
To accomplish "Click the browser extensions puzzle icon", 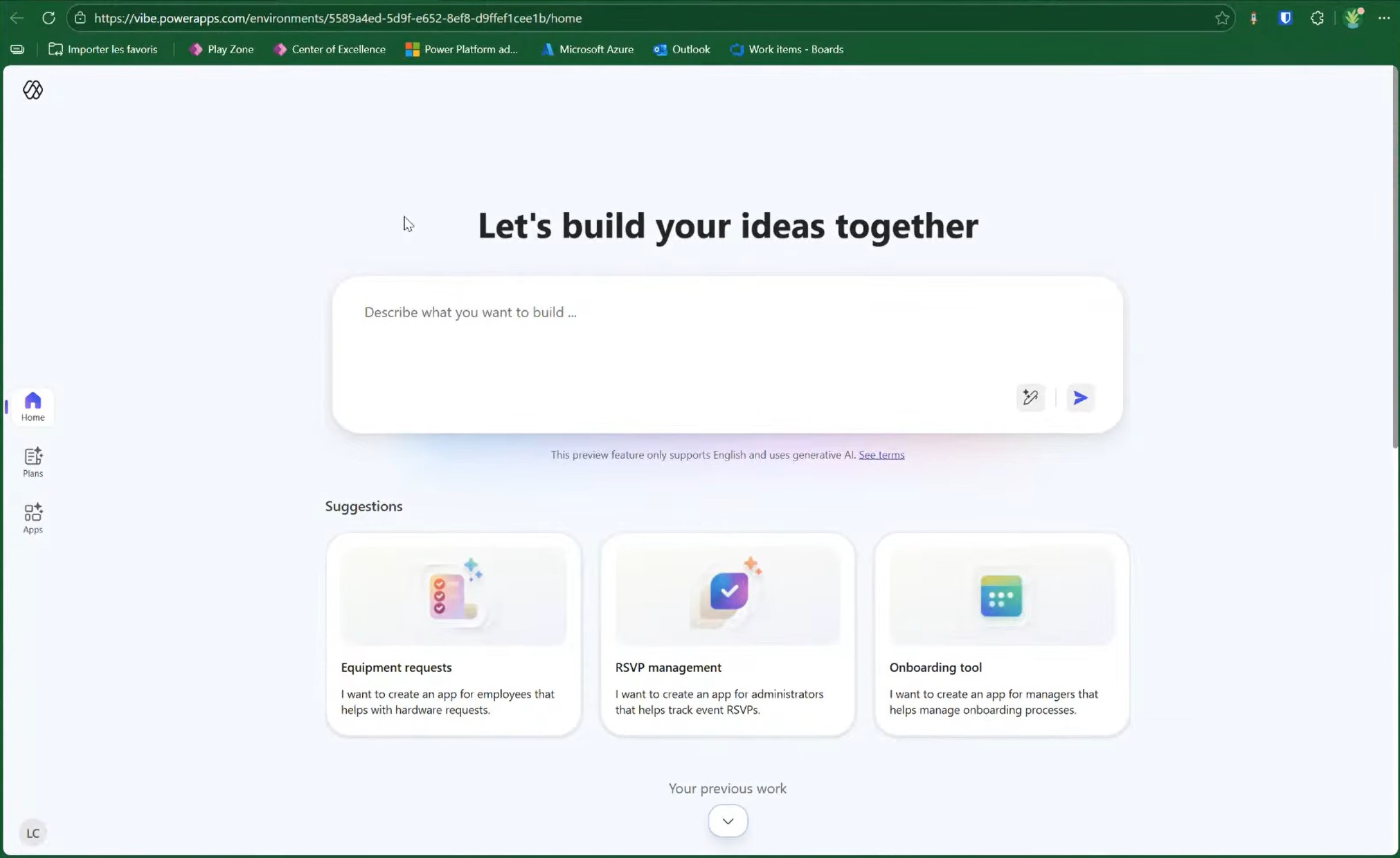I will (1316, 18).
